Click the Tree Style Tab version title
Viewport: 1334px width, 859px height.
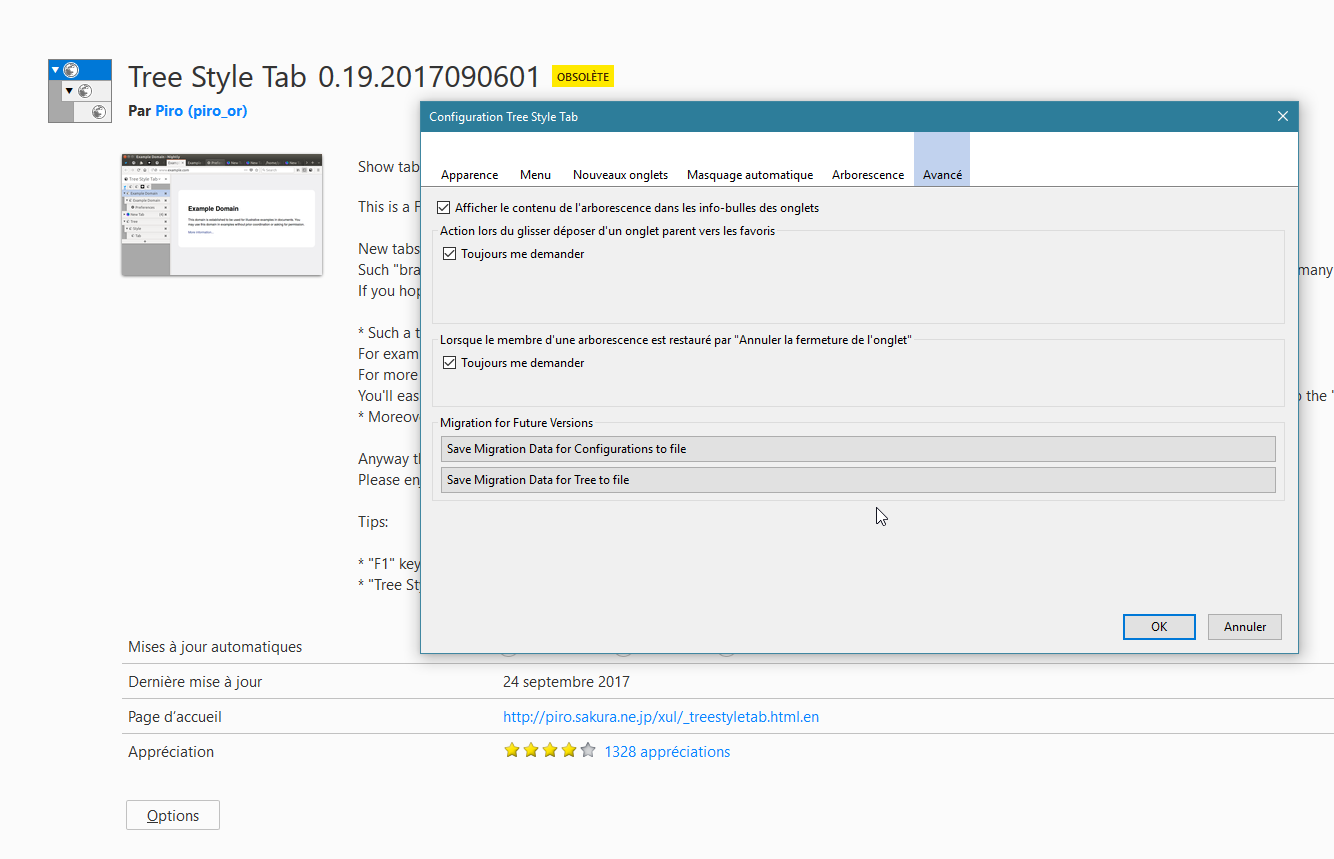tap(334, 77)
